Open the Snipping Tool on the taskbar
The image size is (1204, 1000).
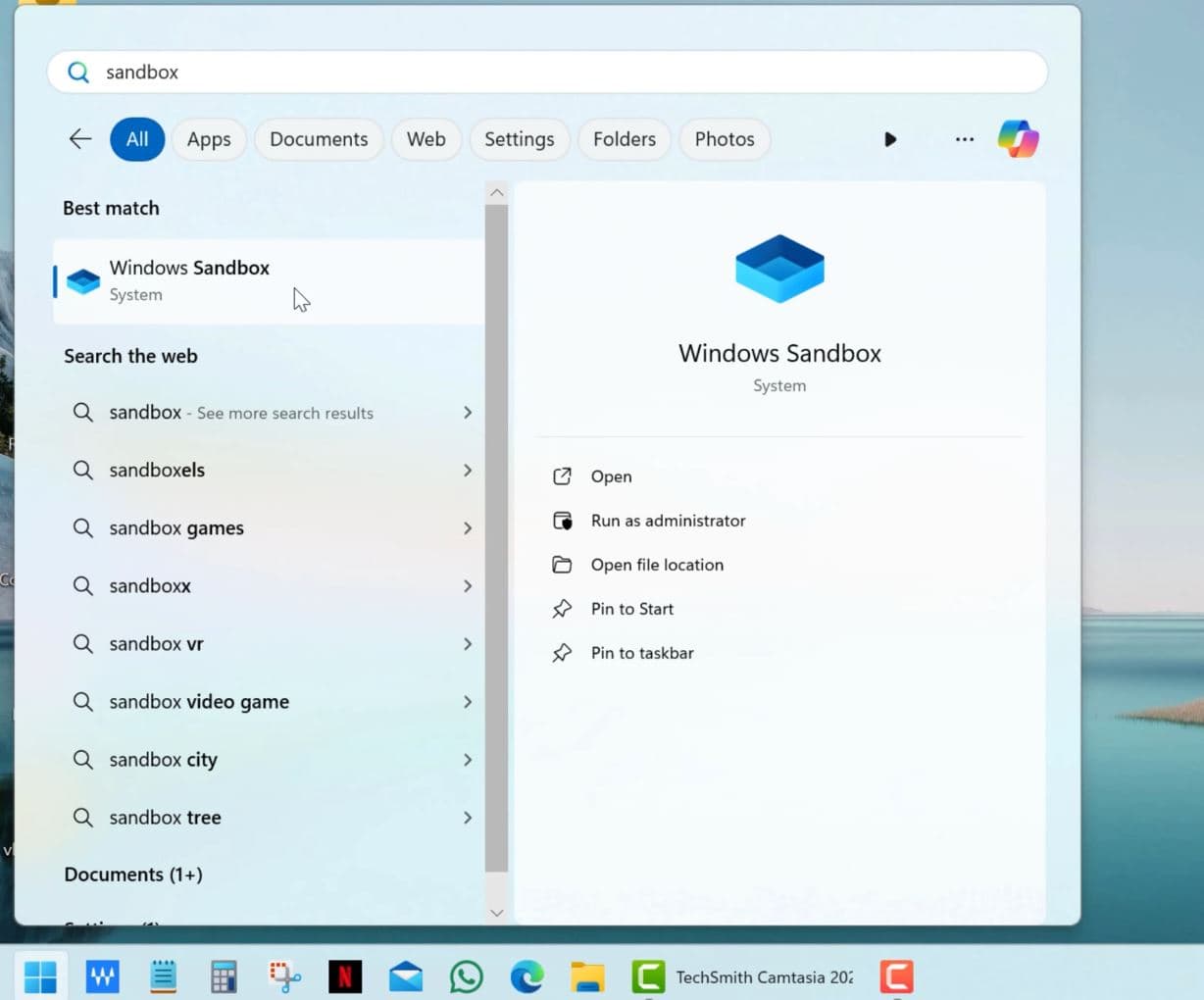point(284,976)
